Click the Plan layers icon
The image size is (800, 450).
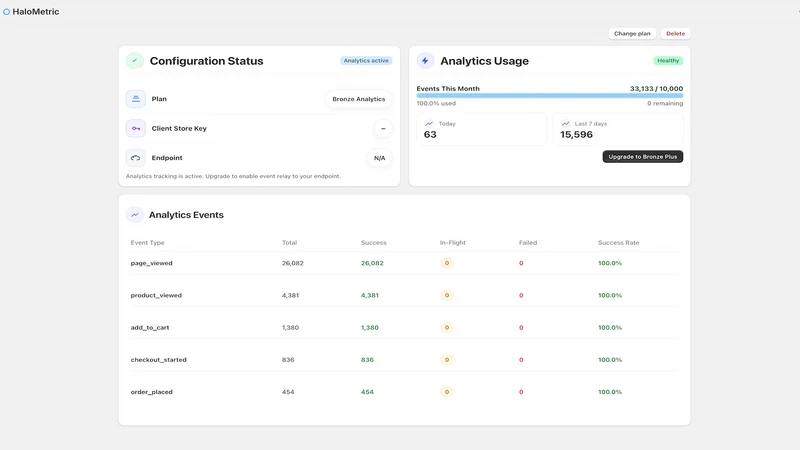[x=136, y=99]
